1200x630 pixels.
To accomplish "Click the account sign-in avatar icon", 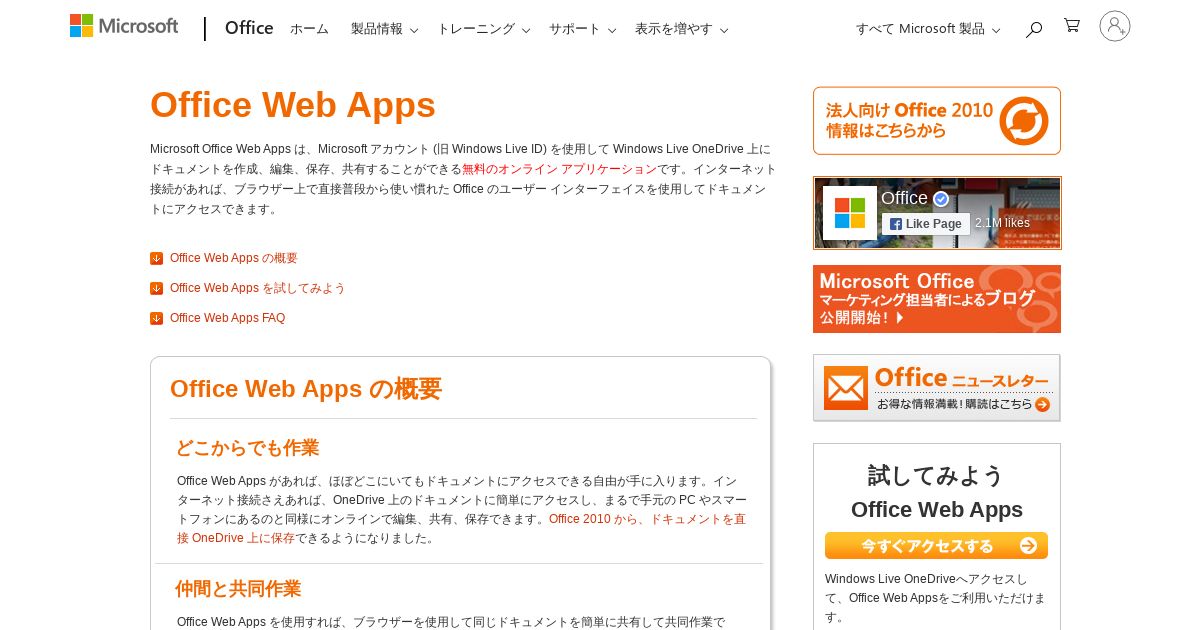I will (x=1115, y=26).
